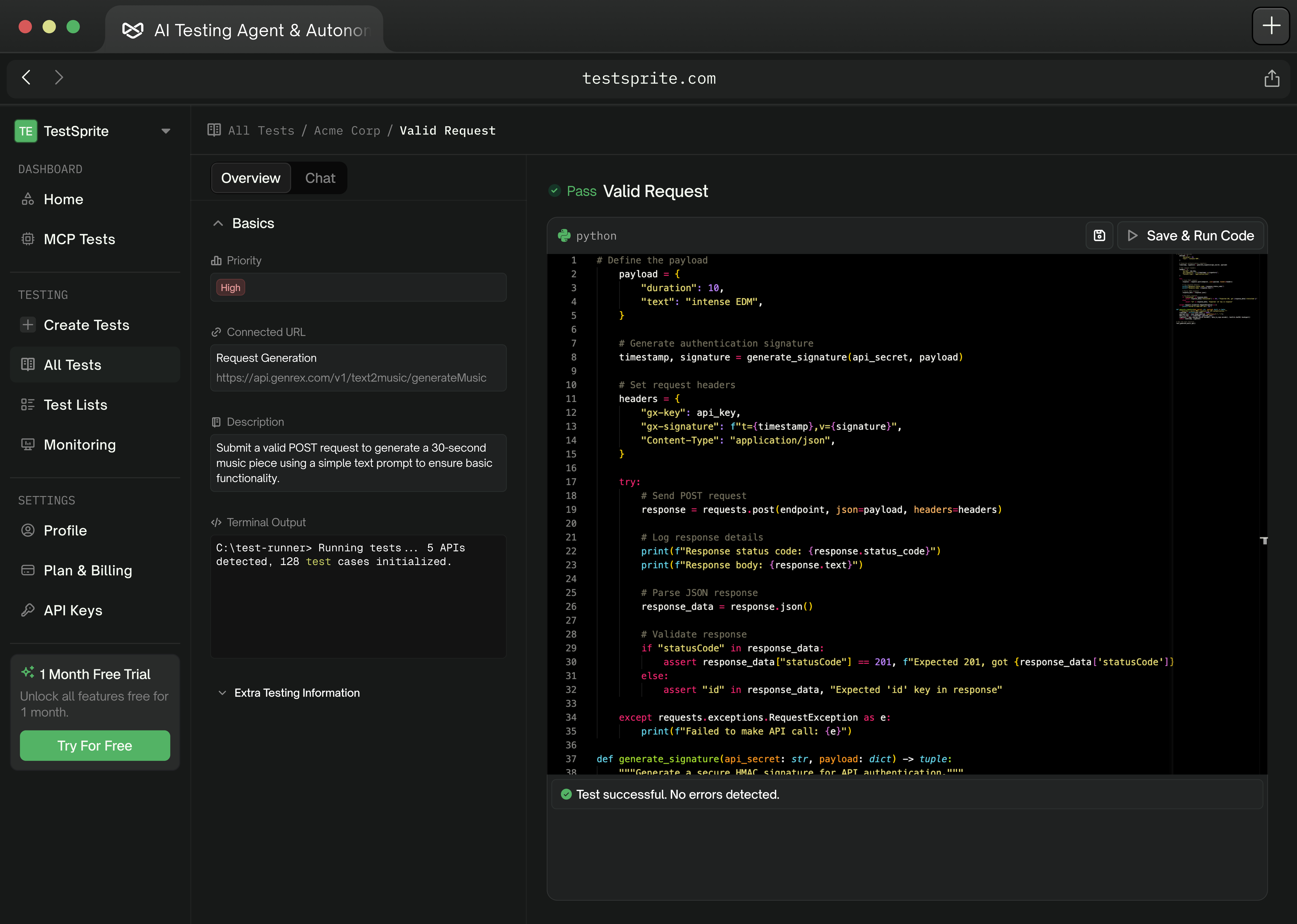Click the Terminal Output code icon
The height and width of the screenshot is (924, 1297).
click(216, 522)
